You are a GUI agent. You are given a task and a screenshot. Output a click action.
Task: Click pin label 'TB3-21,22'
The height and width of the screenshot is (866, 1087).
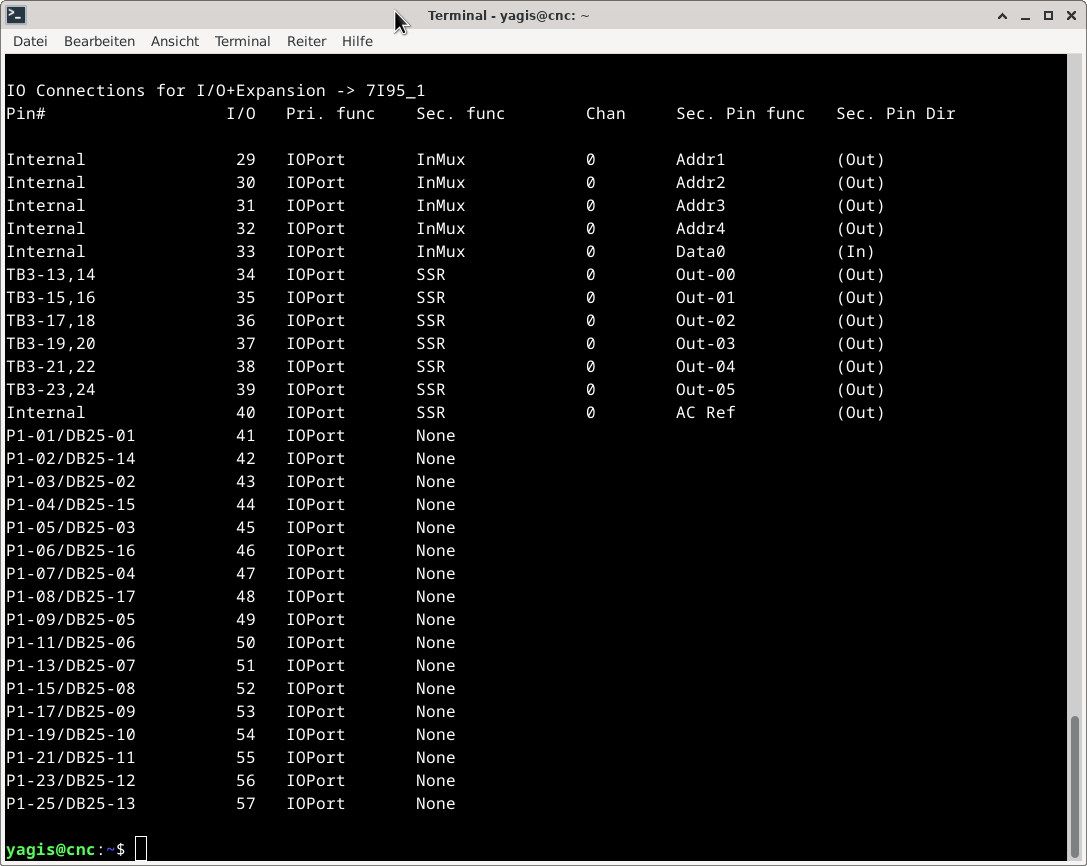click(51, 366)
